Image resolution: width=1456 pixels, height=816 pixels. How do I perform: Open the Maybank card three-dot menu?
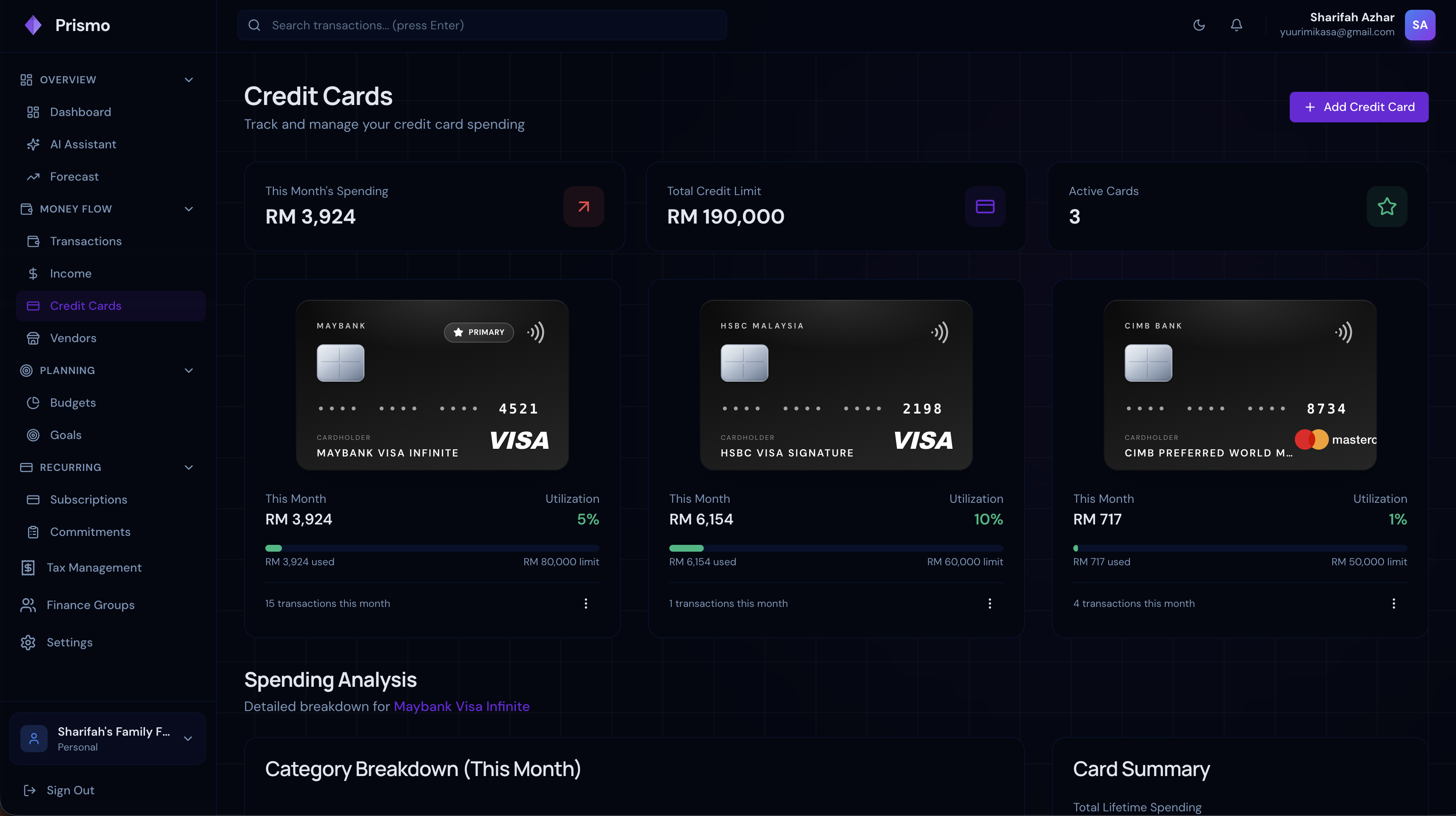click(586, 603)
